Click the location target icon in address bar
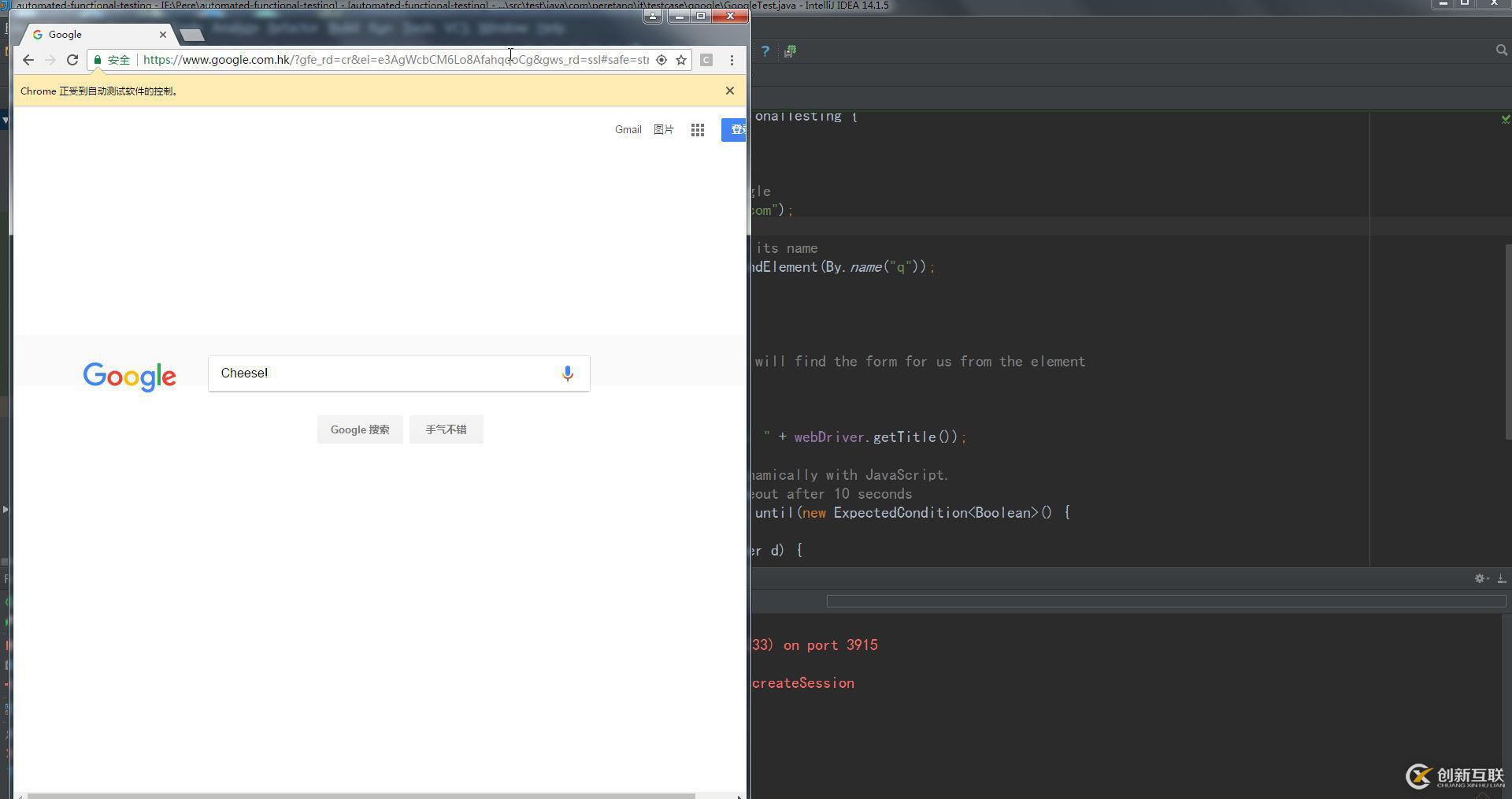 point(661,60)
